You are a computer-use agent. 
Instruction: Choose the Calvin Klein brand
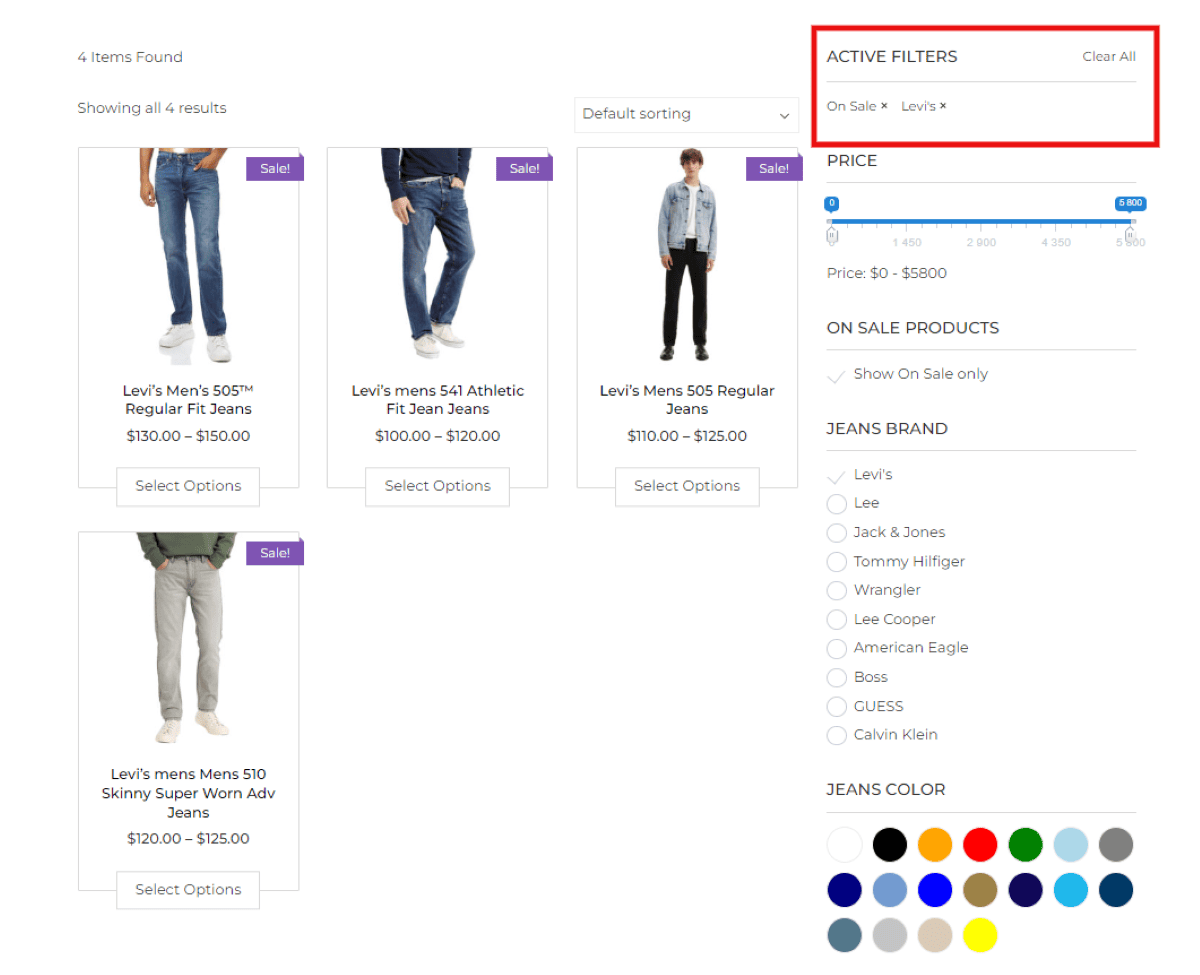(x=837, y=736)
